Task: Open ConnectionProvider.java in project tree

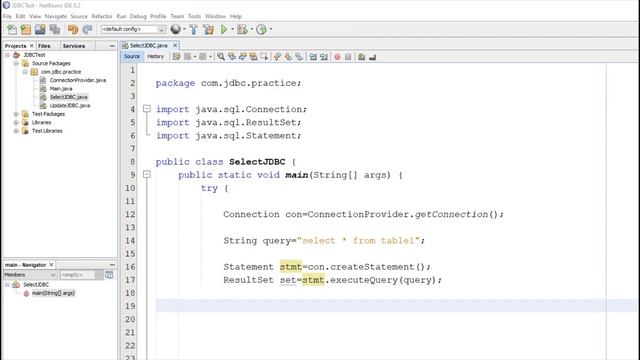Action: point(78,80)
